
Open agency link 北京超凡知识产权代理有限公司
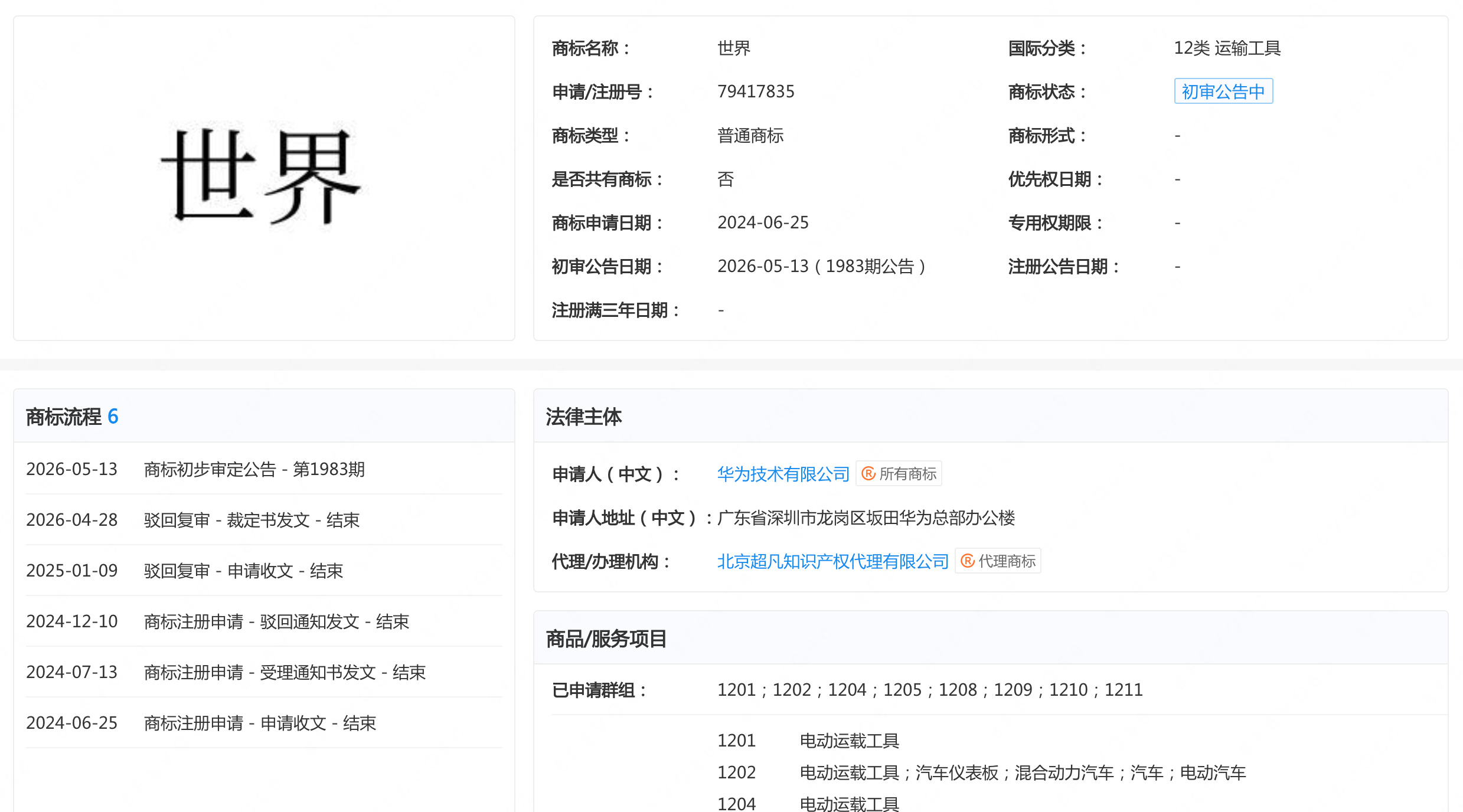pyautogui.click(x=832, y=561)
